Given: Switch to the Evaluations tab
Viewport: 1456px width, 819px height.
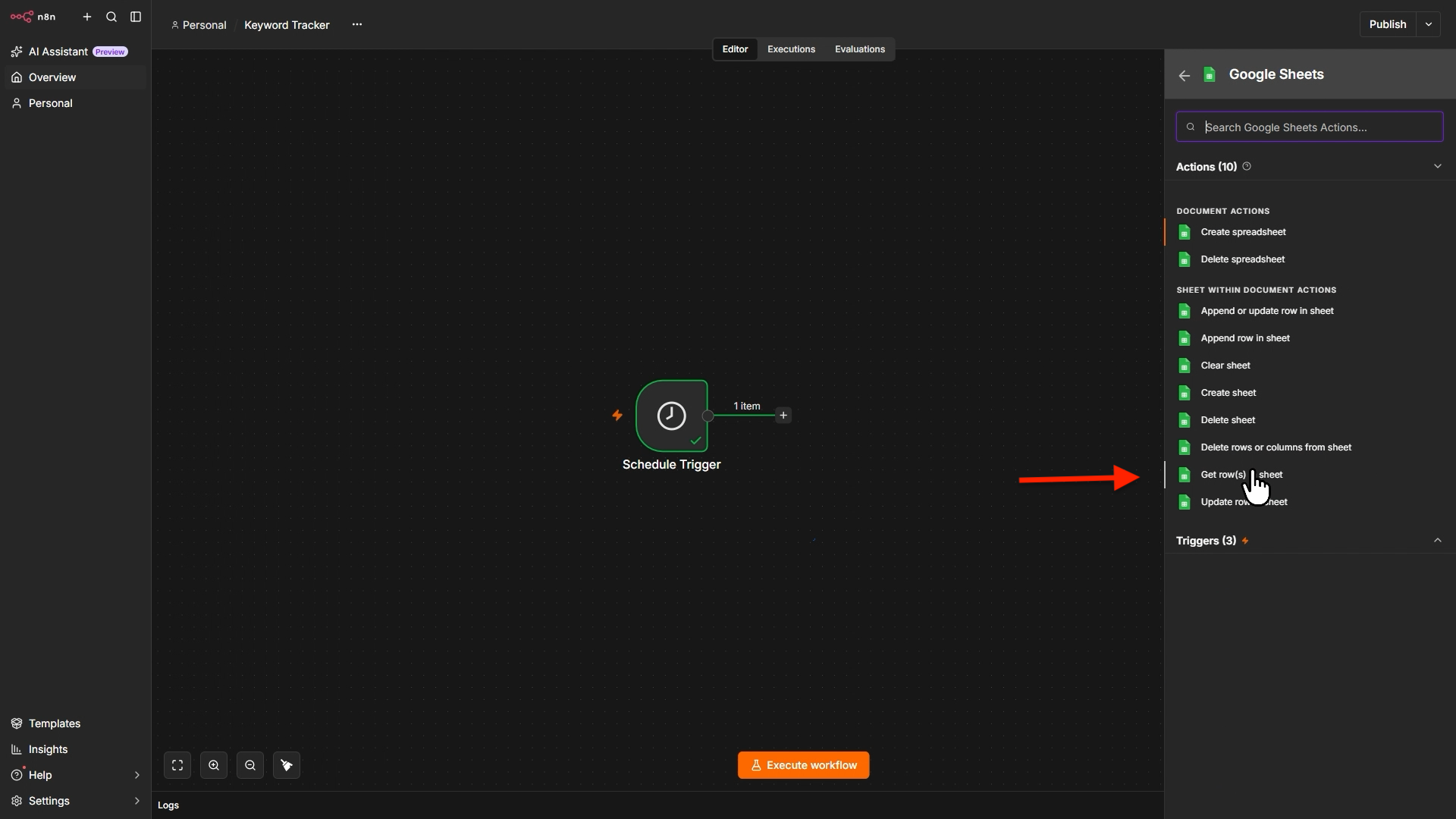Looking at the screenshot, I should (860, 49).
